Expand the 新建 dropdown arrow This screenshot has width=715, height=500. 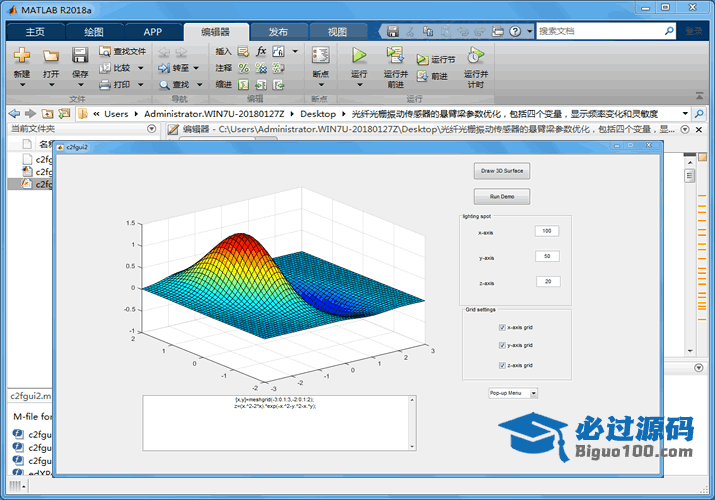[22, 85]
